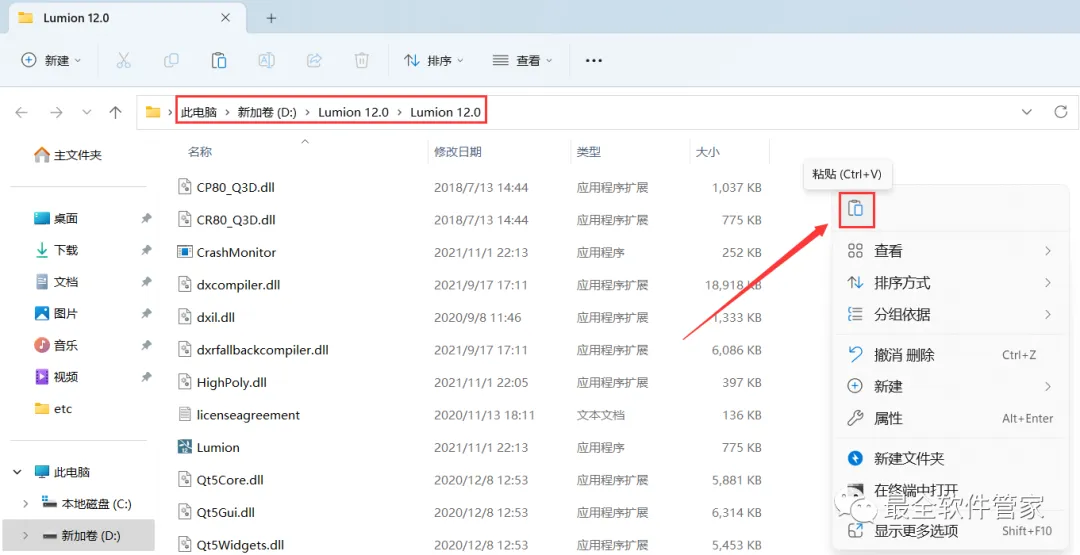Viewport: 1080px width, 555px height.
Task: Collapse the 此电脑 tree node
Action: [x=17, y=472]
